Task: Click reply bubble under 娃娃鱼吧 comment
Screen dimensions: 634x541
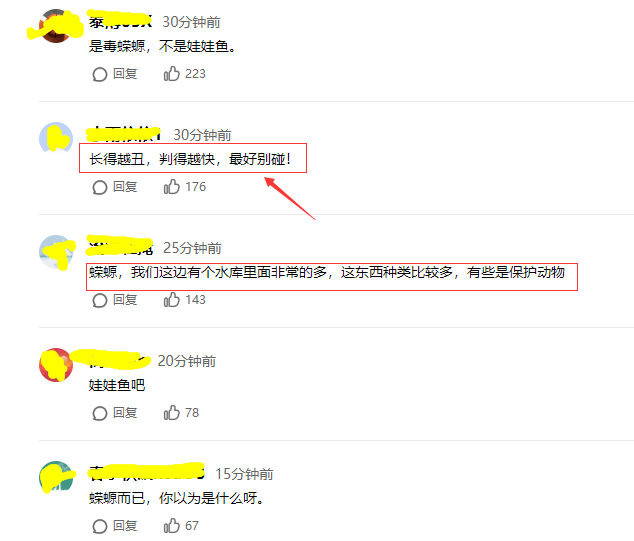Action: click(99, 413)
